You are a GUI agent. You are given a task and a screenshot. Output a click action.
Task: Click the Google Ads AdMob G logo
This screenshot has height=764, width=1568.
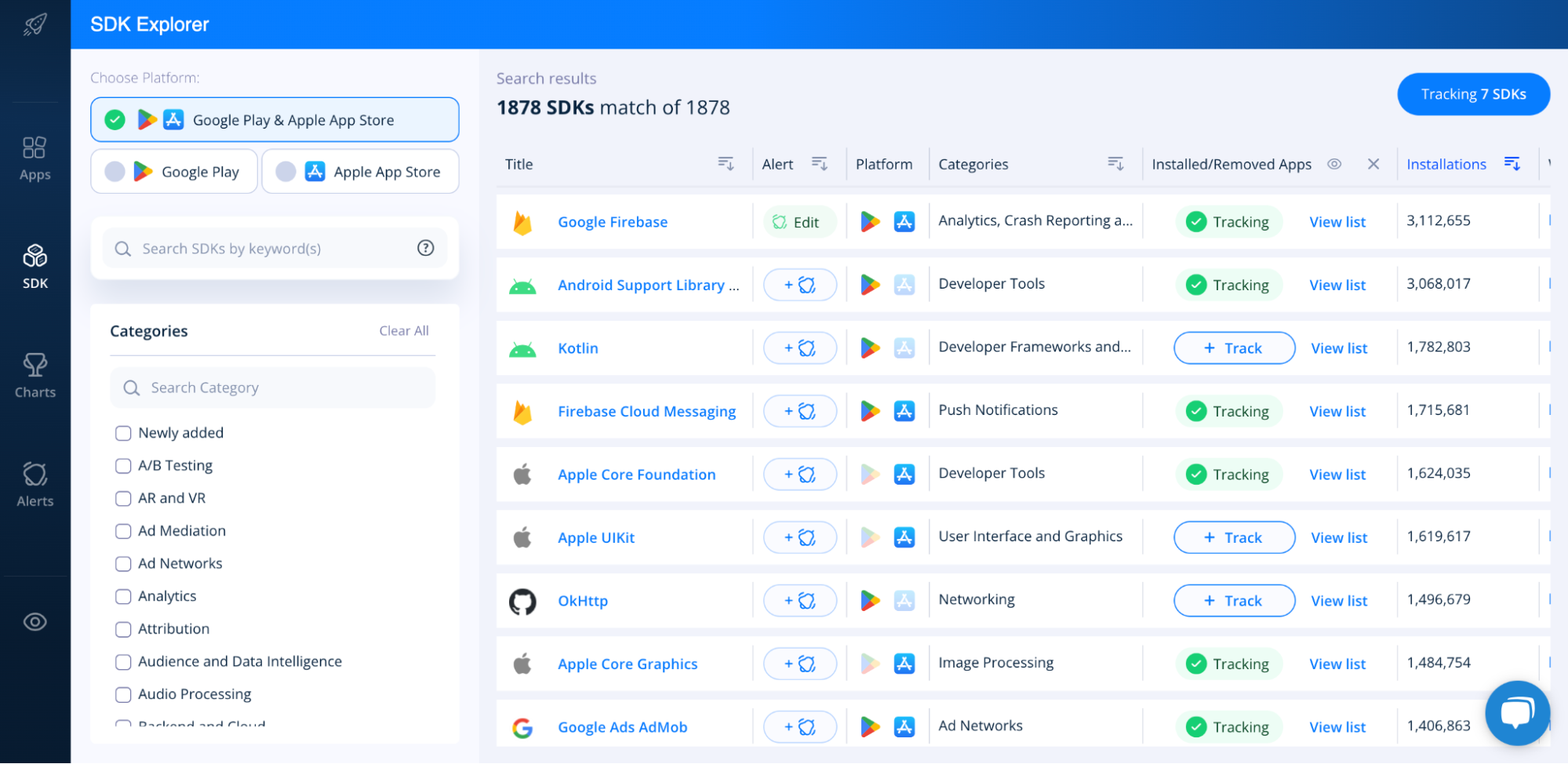522,728
